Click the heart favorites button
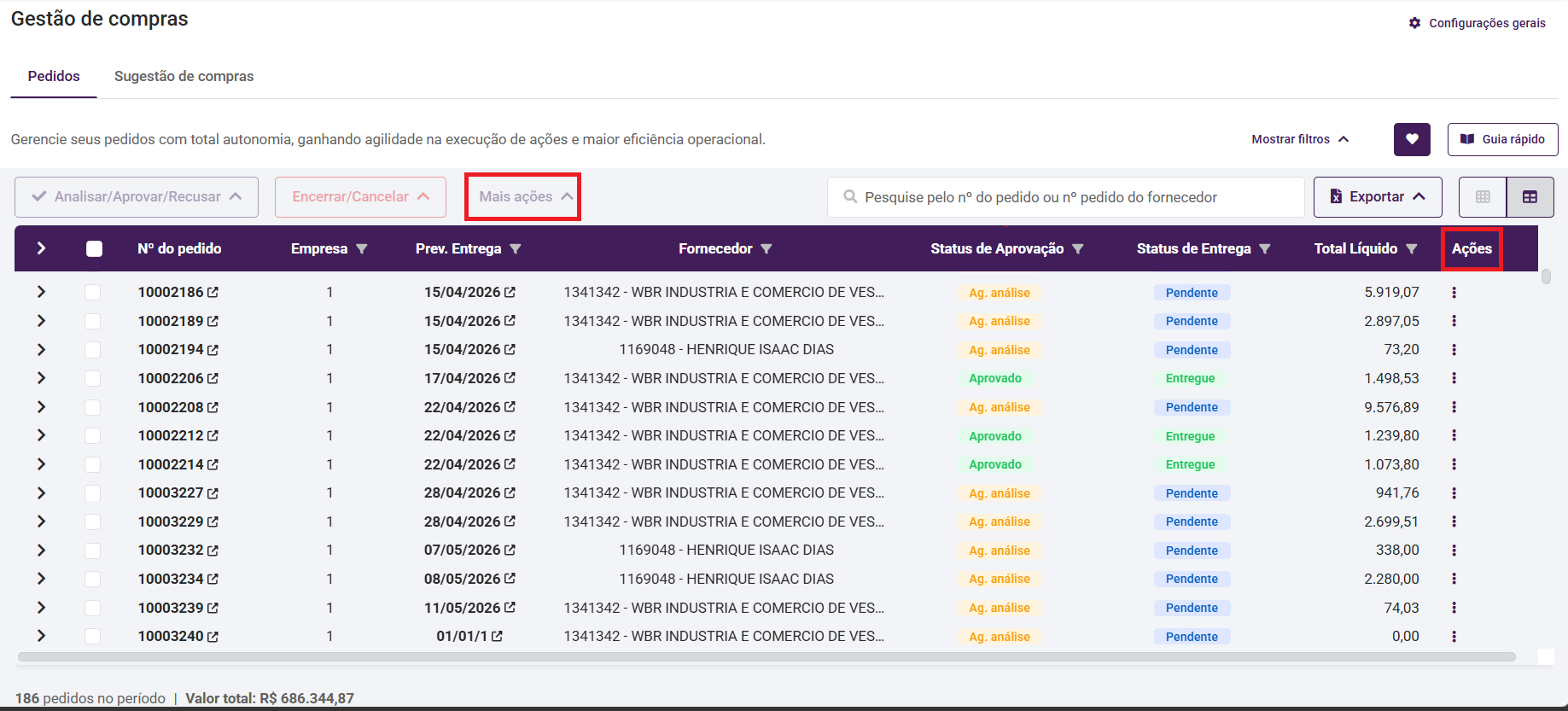This screenshot has height=711, width=1568. (1412, 139)
